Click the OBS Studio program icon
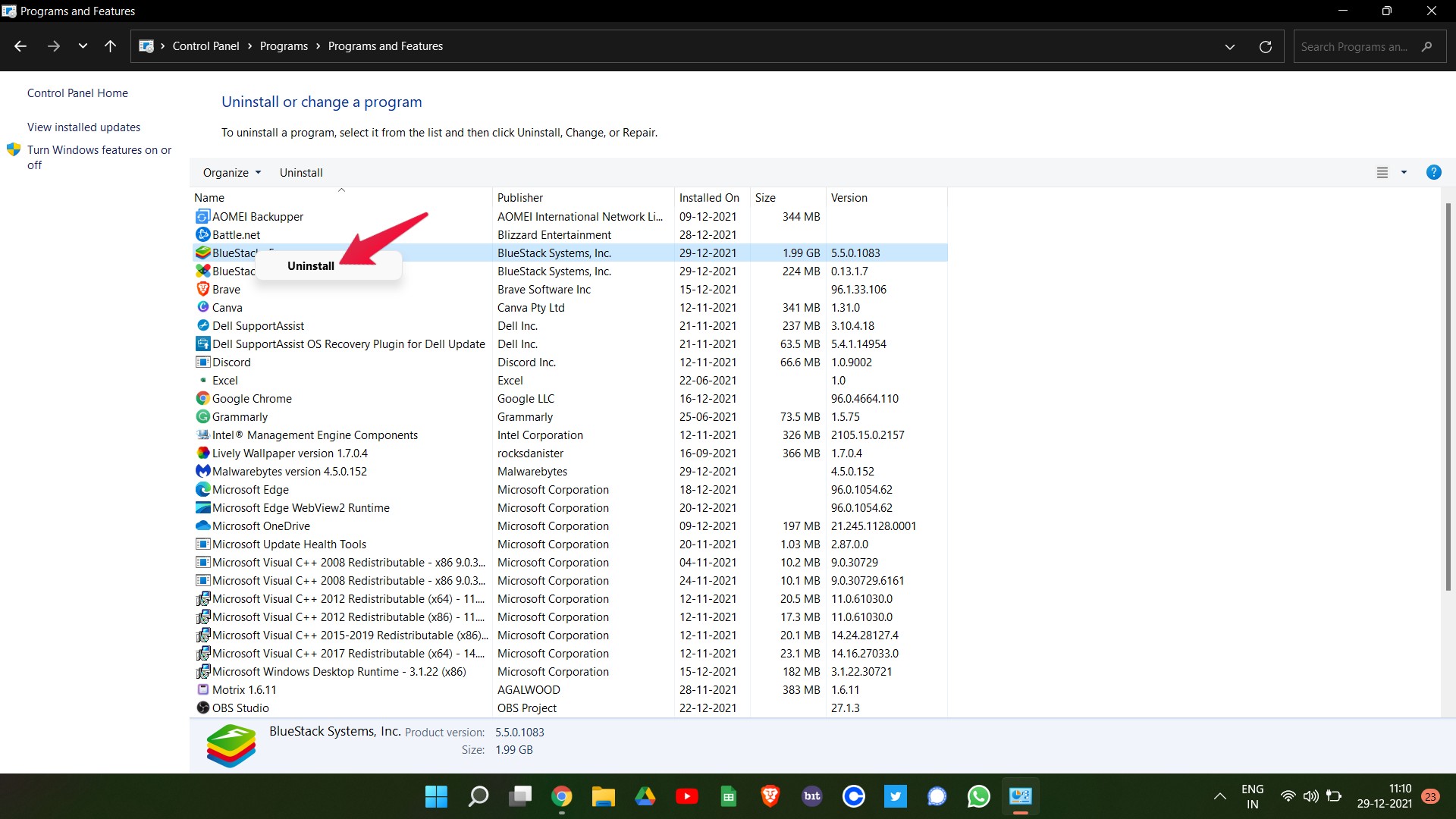 coord(202,708)
